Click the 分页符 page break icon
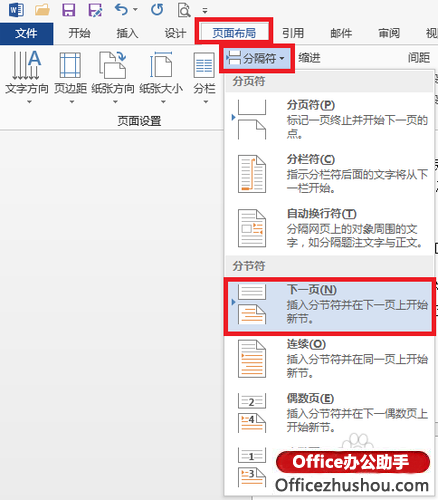The height and width of the screenshot is (500, 438). click(x=252, y=119)
